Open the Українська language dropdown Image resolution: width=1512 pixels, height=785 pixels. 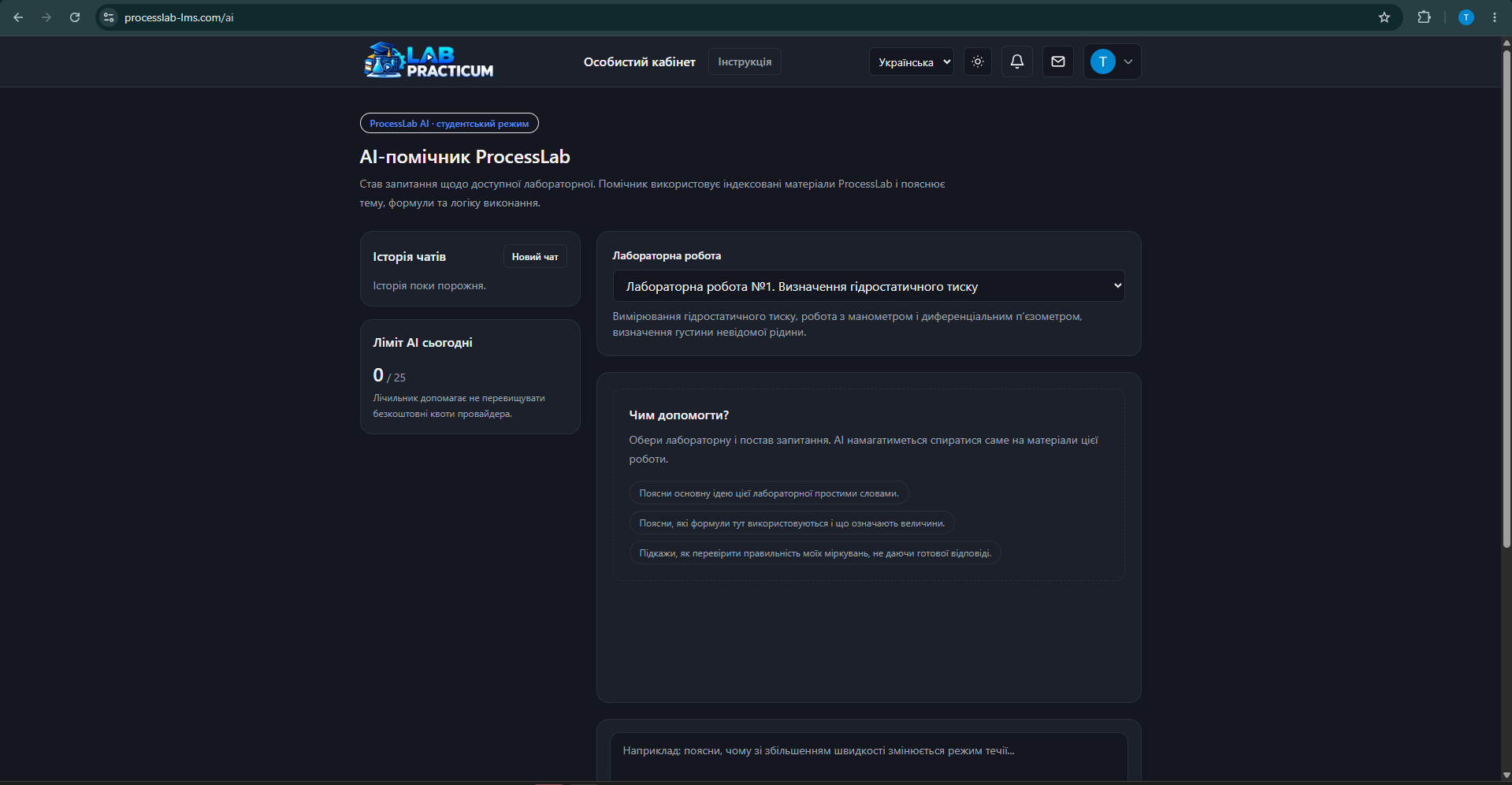[911, 61]
